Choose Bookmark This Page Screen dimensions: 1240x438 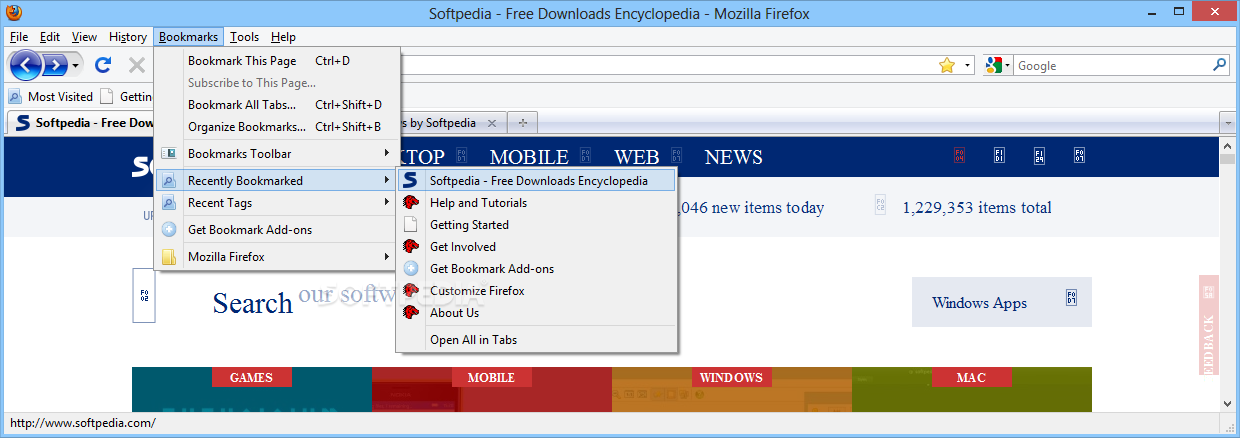(x=277, y=61)
